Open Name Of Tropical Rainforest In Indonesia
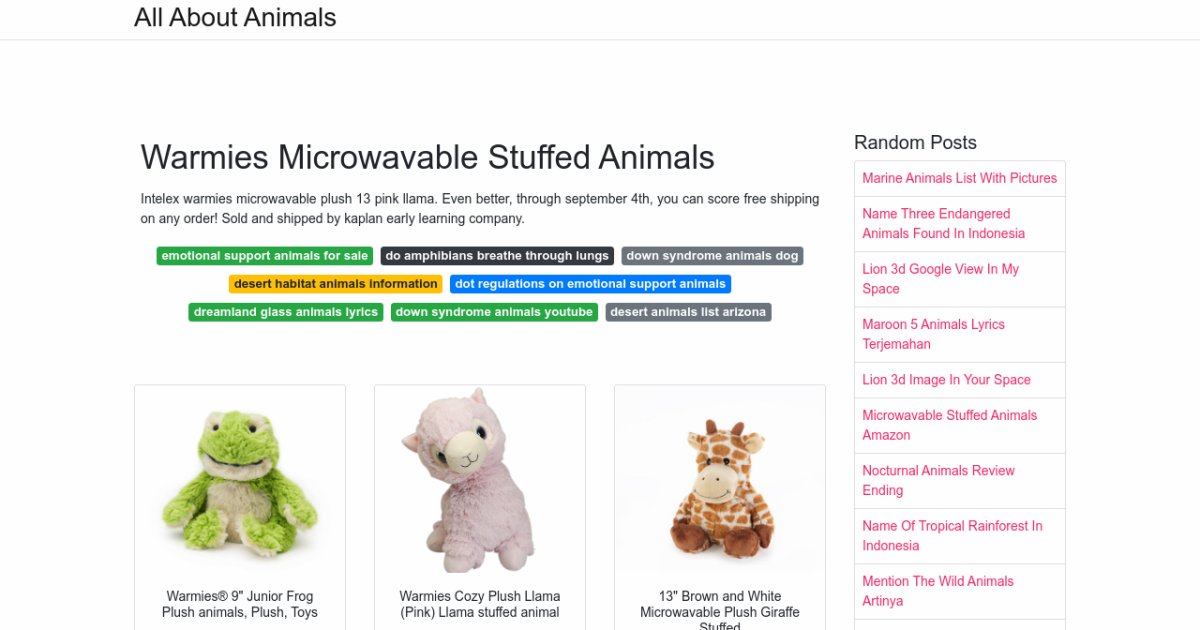Viewport: 1200px width, 630px height. tap(952, 536)
